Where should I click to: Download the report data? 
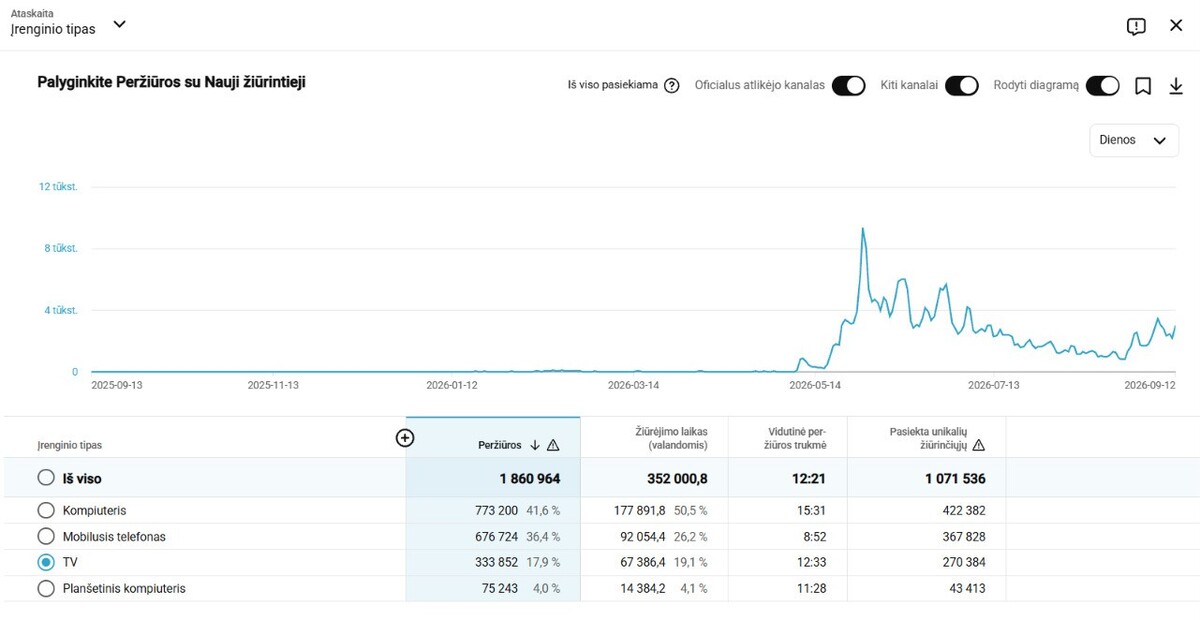tap(1176, 86)
